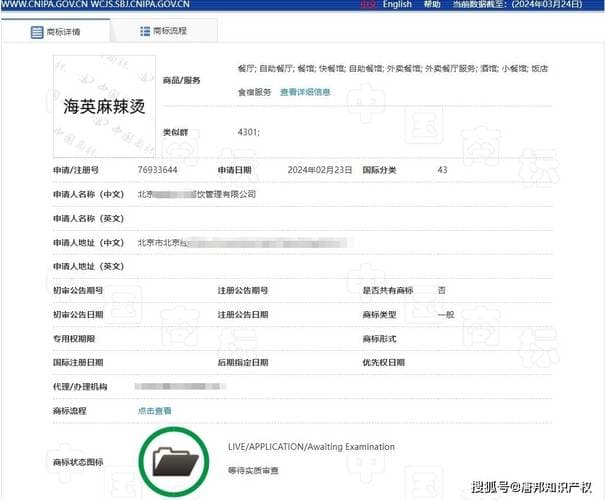605x500 pixels.
Task: Click the 申请人地址（中文） label
Action: pyautogui.click(x=88, y=243)
